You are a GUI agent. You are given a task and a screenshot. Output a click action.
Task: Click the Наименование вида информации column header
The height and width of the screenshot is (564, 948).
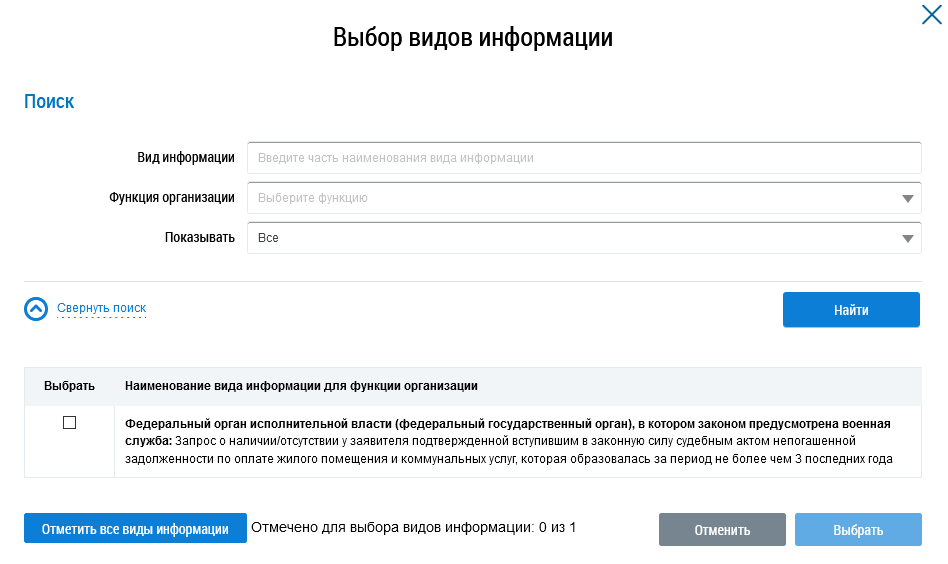[x=301, y=385]
